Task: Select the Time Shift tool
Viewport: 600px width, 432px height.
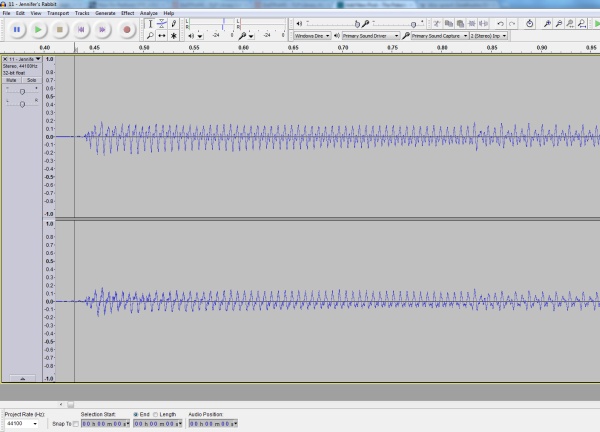Action: (x=162, y=35)
